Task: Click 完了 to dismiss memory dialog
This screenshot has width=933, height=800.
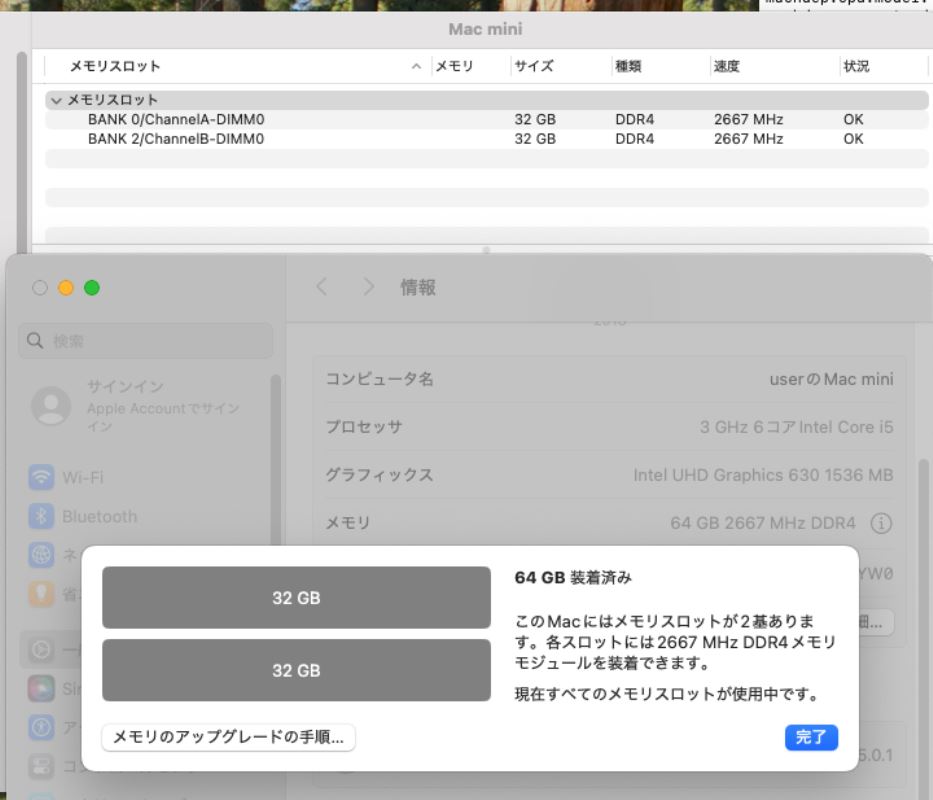Action: [811, 737]
